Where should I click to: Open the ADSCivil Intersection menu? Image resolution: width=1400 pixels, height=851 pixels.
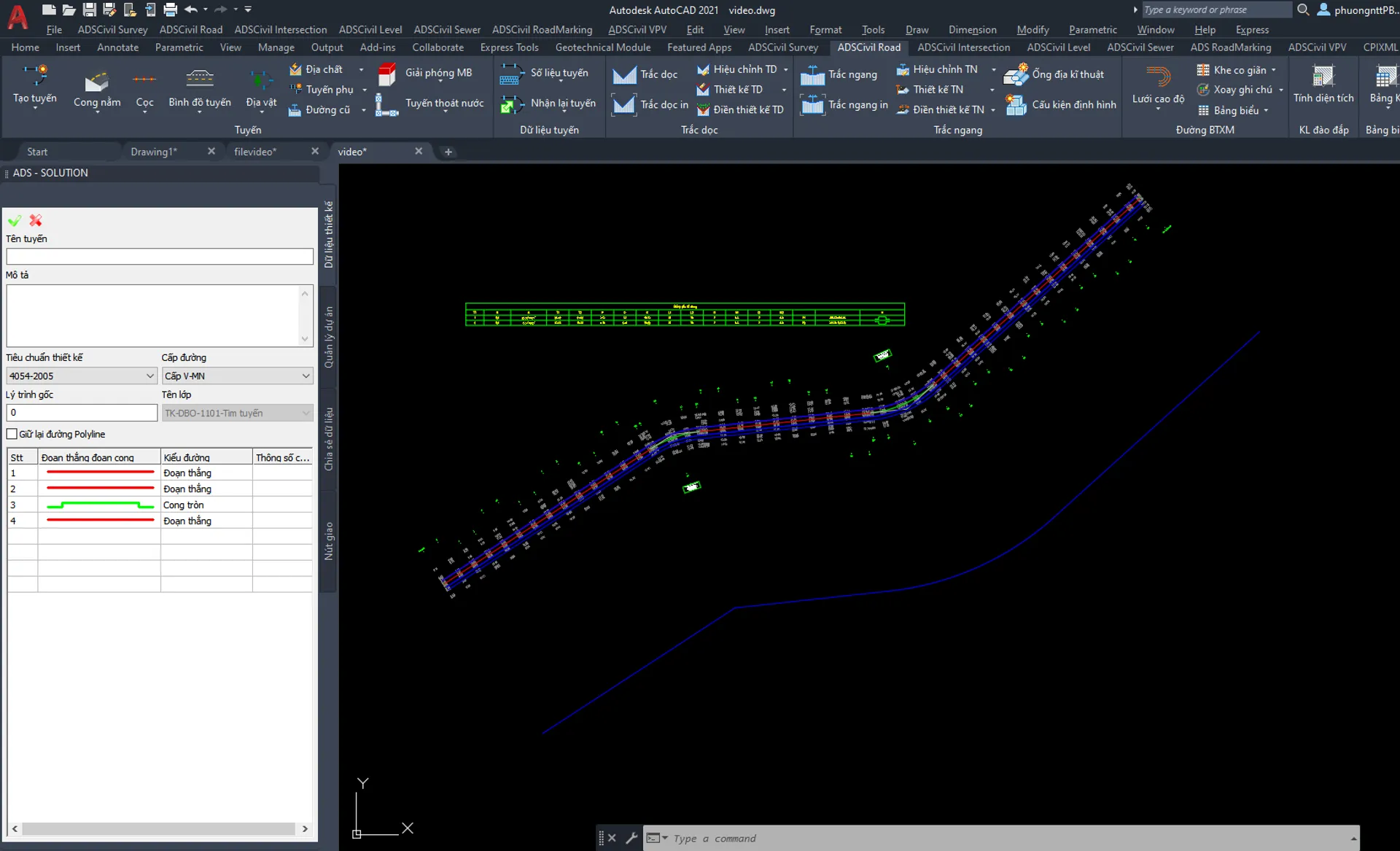click(280, 29)
